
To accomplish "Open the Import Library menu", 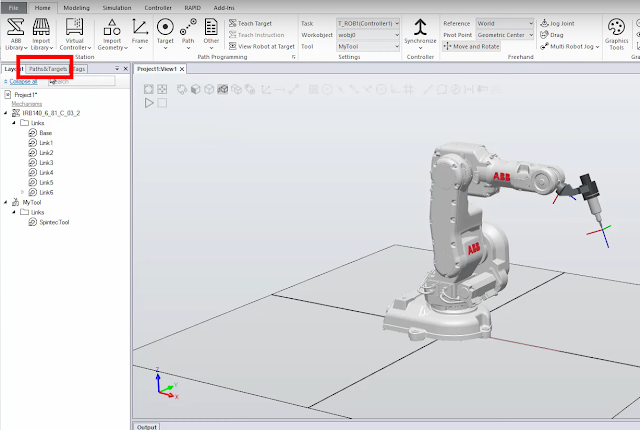I will tap(41, 34).
